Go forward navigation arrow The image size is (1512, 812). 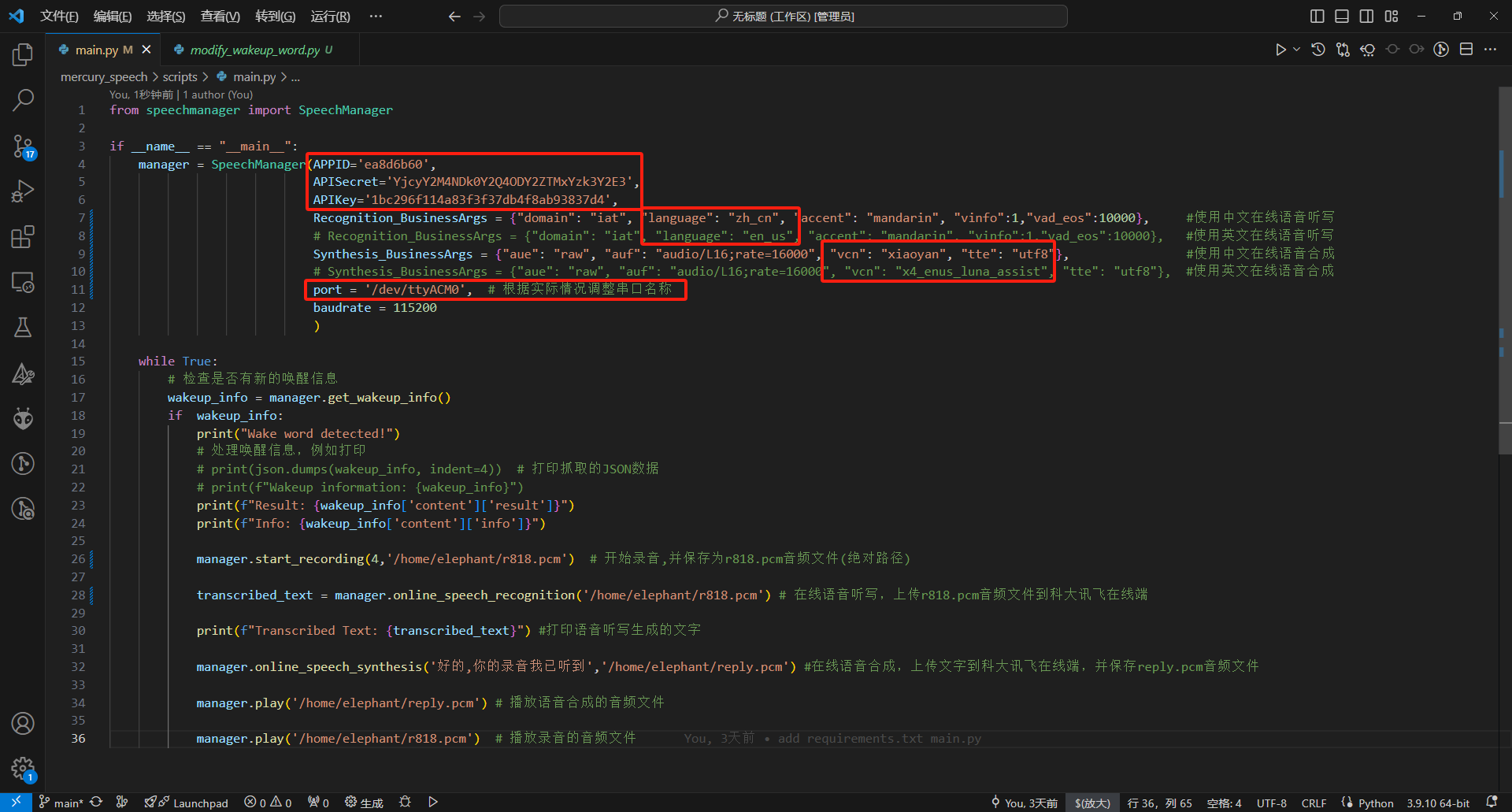click(480, 16)
